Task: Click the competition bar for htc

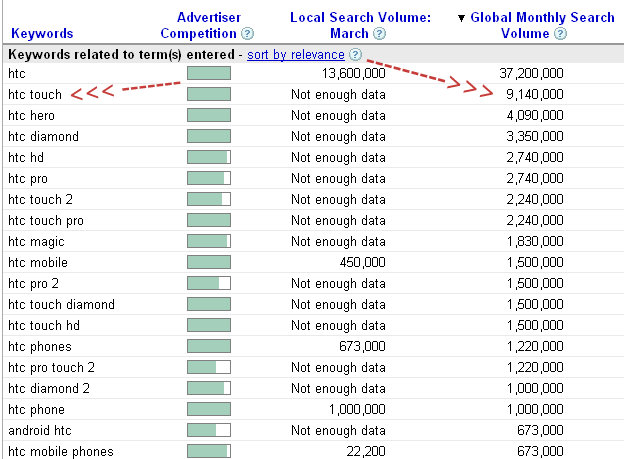Action: pos(209,73)
